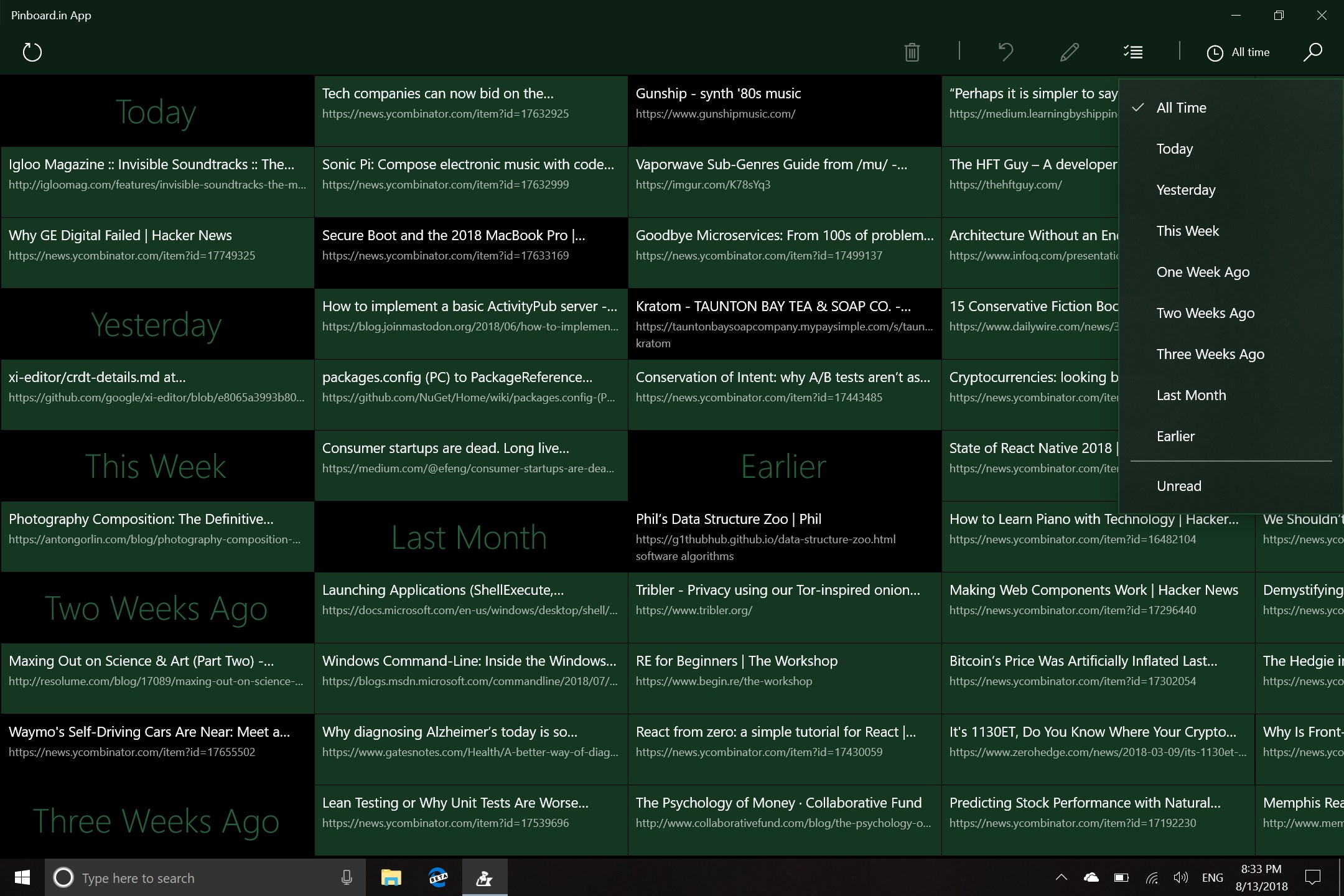Select the checked All Time option
Viewport: 1344px width, 896px height.
point(1181,108)
